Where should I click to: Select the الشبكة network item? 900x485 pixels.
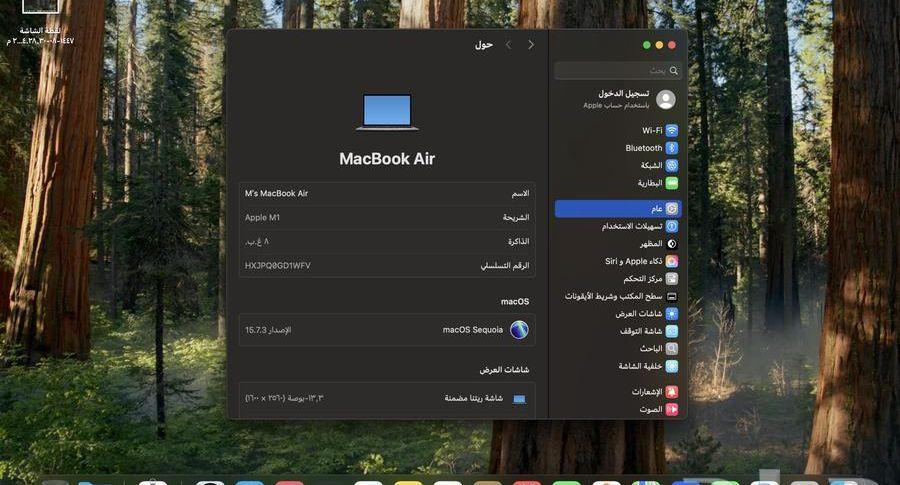(x=618, y=165)
